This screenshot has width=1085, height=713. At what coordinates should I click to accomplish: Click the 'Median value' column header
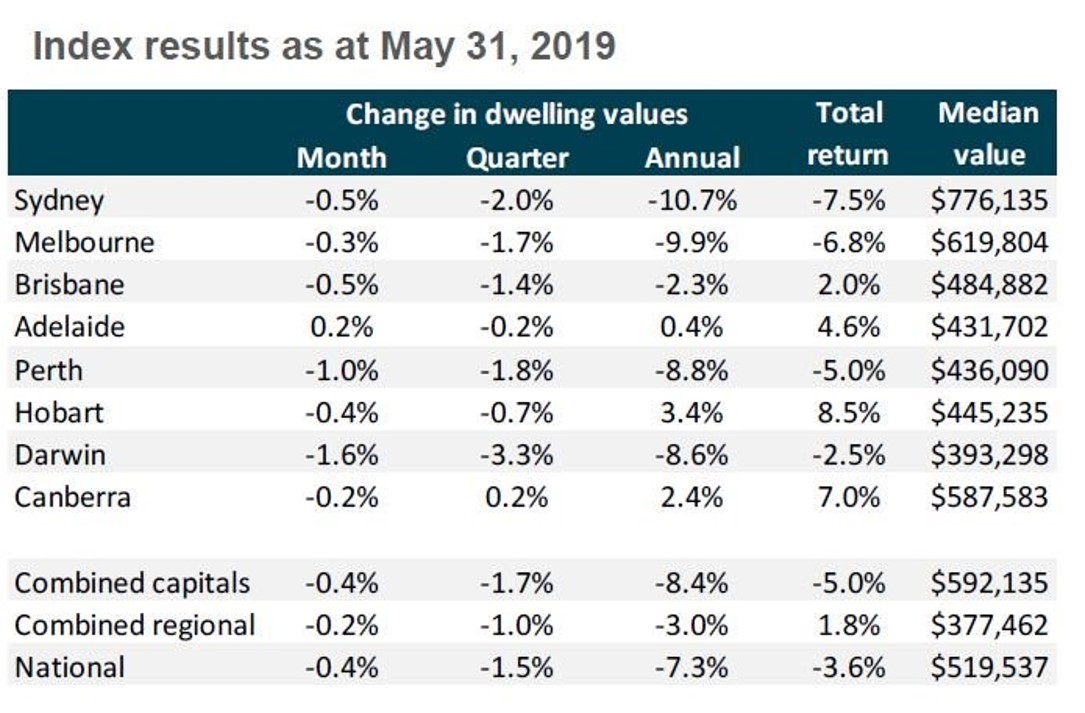988,134
